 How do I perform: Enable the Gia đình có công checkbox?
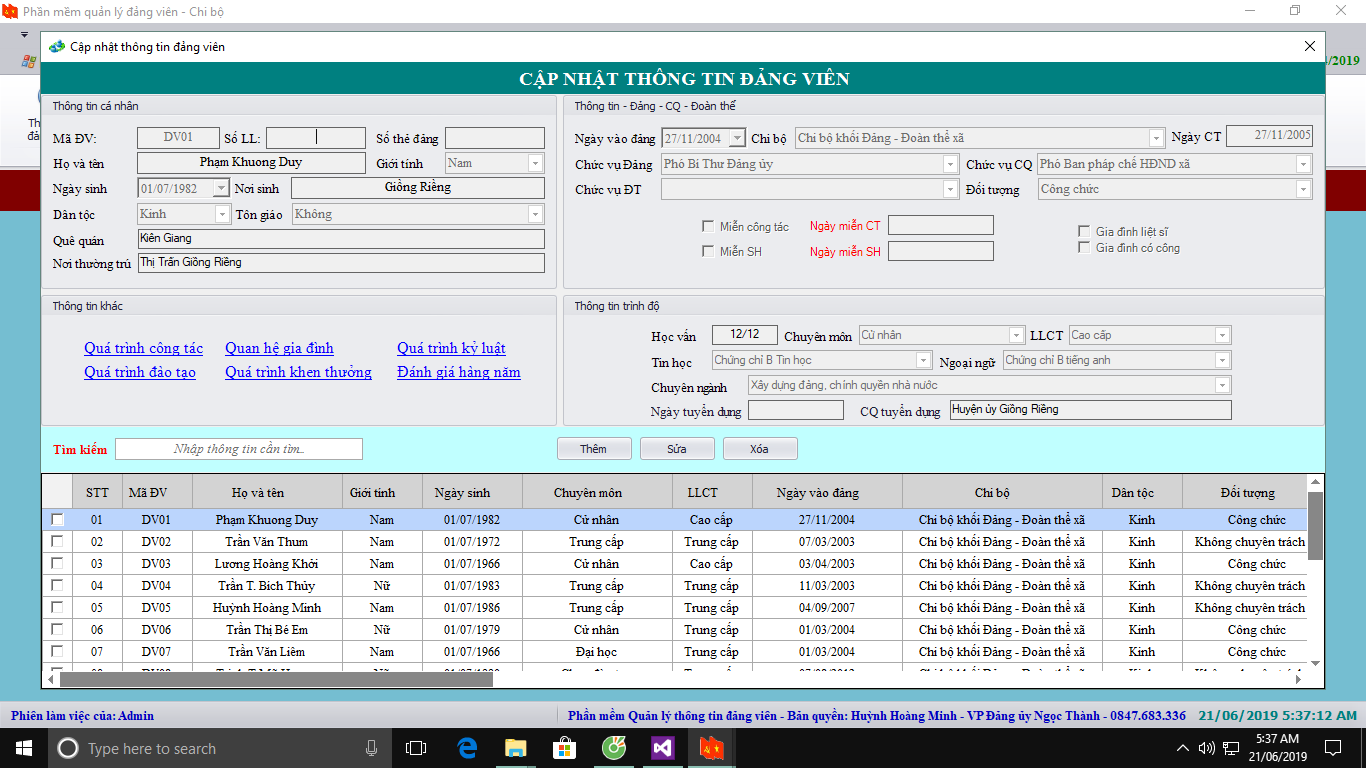click(x=1084, y=247)
